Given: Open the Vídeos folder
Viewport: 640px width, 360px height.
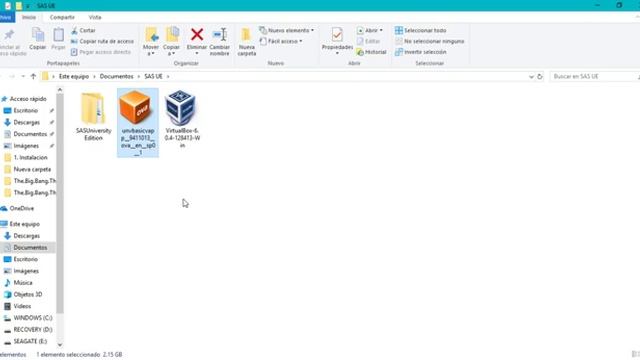Looking at the screenshot, I should coord(22,306).
